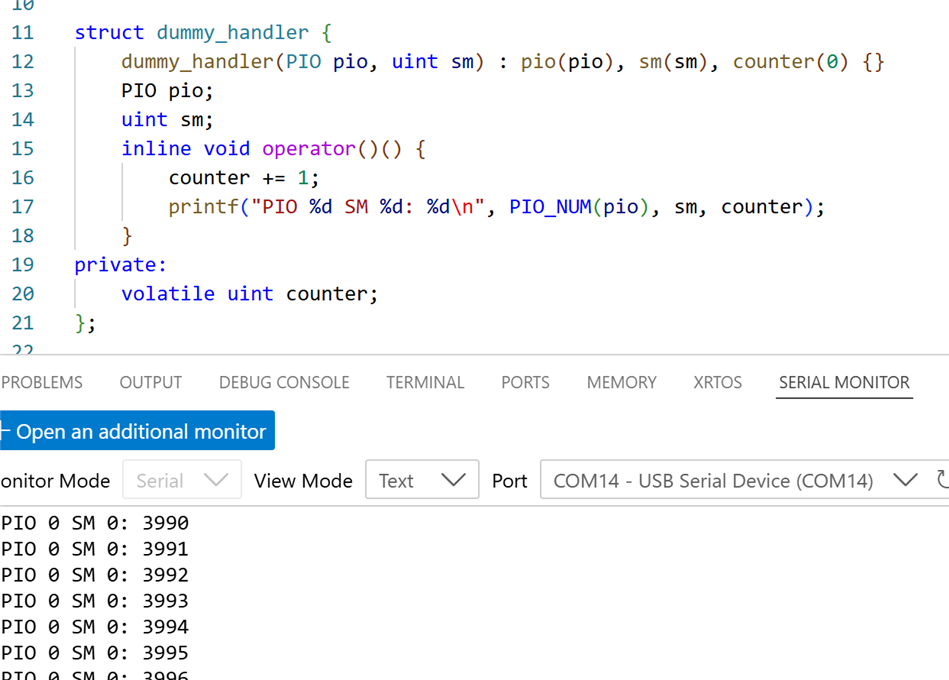Image resolution: width=949 pixels, height=680 pixels.
Task: Open the OUTPUT panel tab
Action: tap(150, 382)
